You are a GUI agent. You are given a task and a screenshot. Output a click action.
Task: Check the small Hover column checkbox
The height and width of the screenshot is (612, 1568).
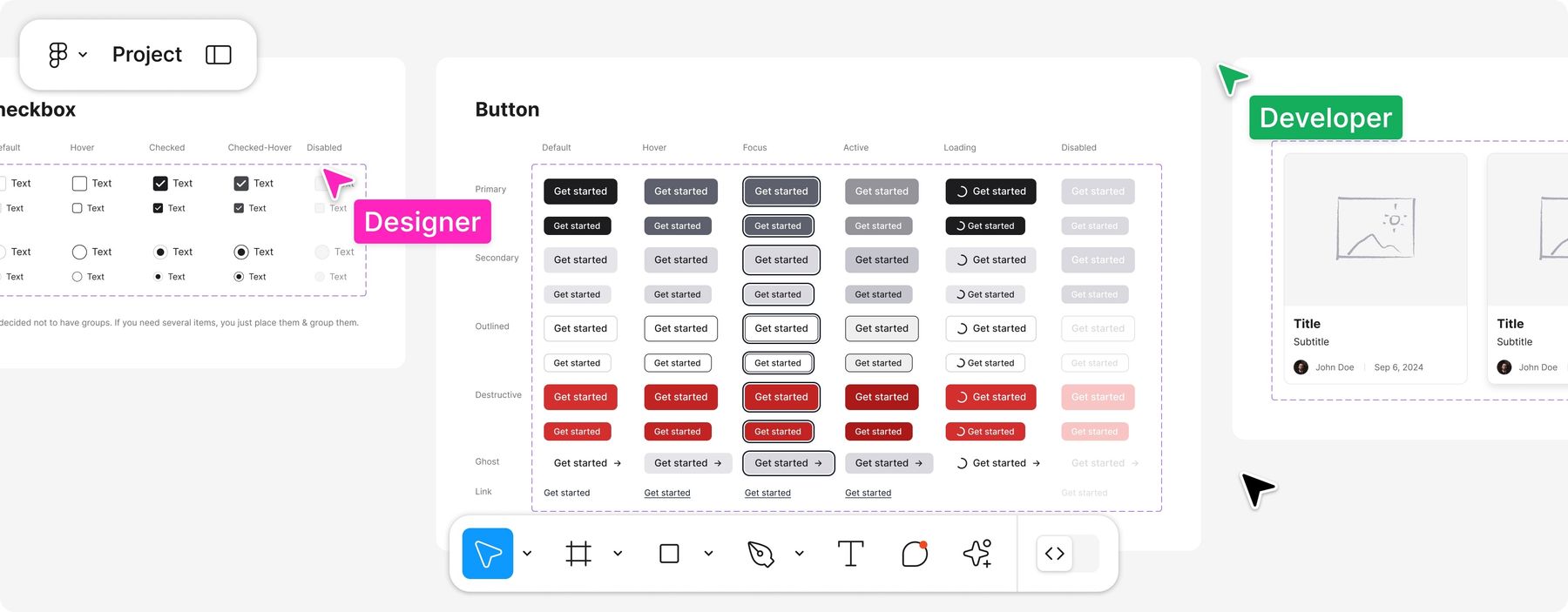[77, 208]
